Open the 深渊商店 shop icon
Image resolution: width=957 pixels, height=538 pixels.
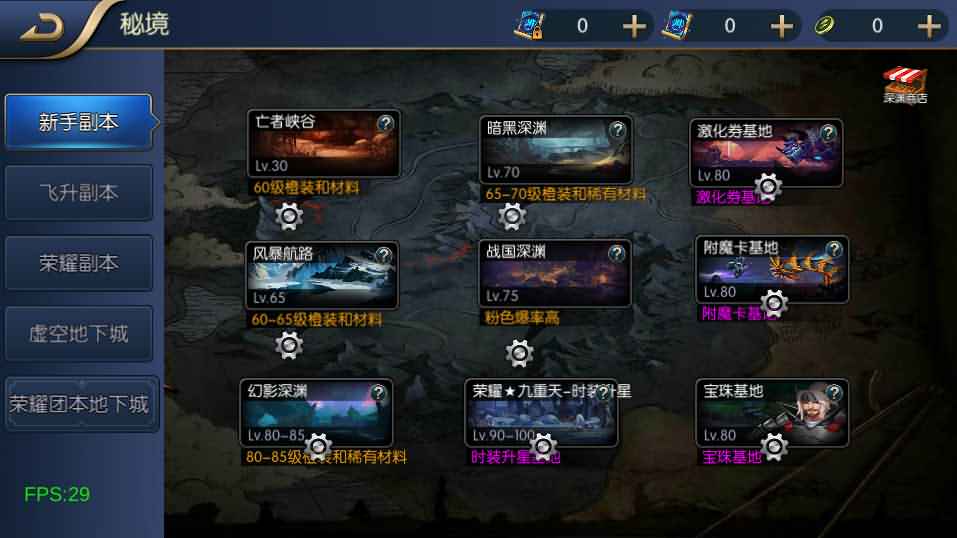[x=905, y=85]
